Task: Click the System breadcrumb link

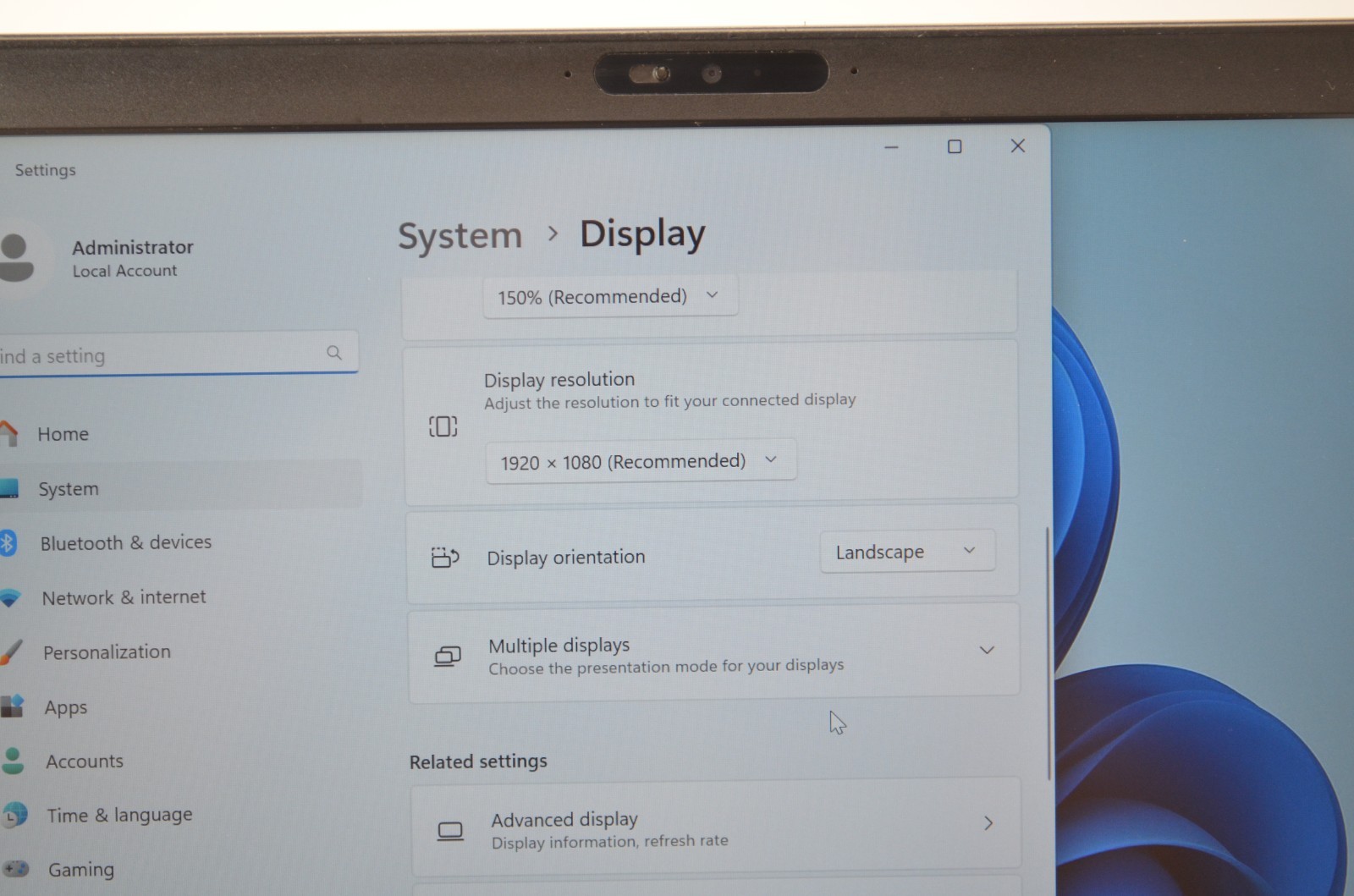Action: point(460,235)
